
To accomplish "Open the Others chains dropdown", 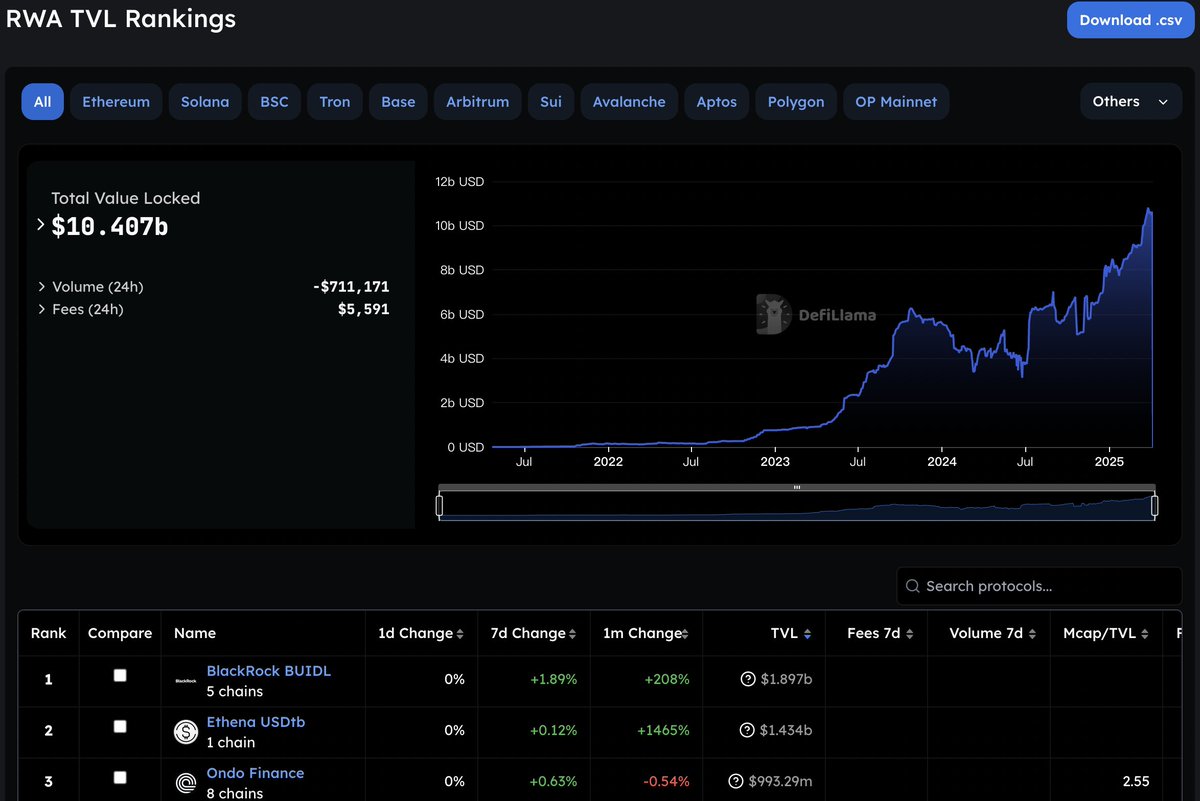I will [x=1131, y=102].
